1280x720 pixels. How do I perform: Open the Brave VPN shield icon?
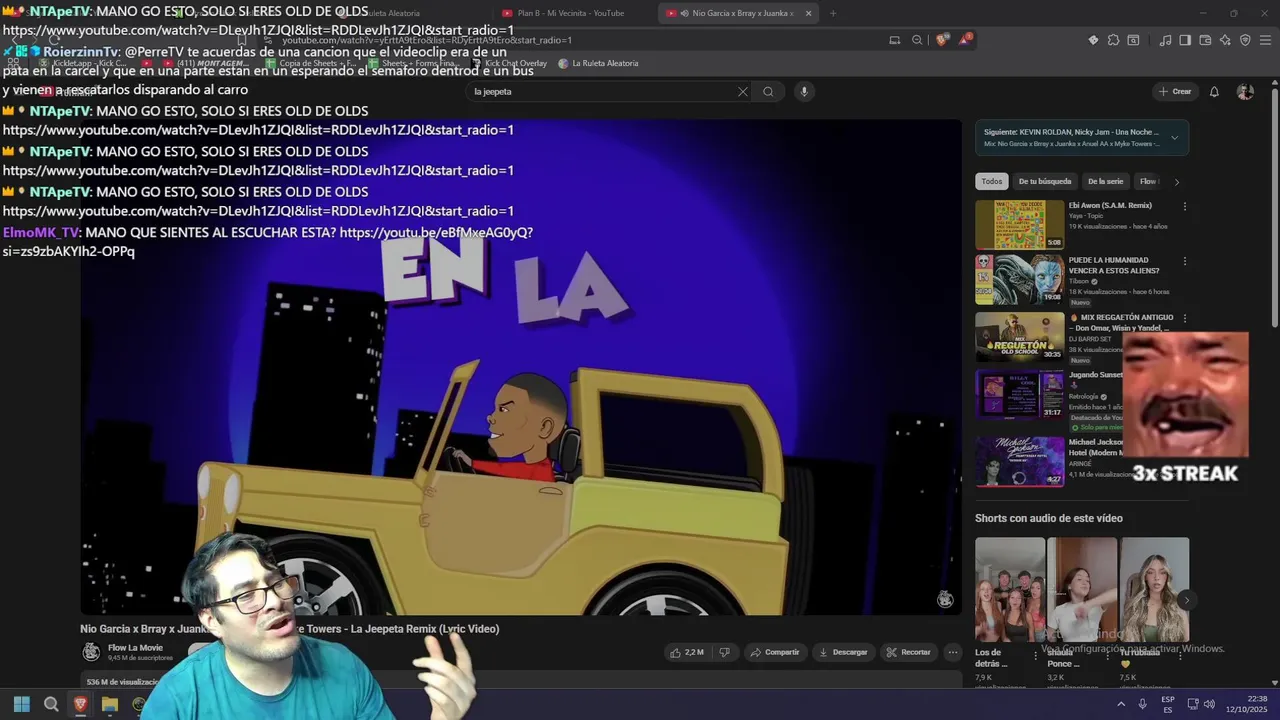coord(1245,40)
